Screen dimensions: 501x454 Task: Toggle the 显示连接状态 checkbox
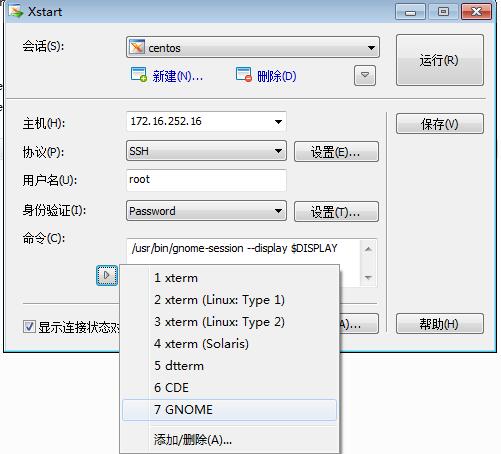29,327
